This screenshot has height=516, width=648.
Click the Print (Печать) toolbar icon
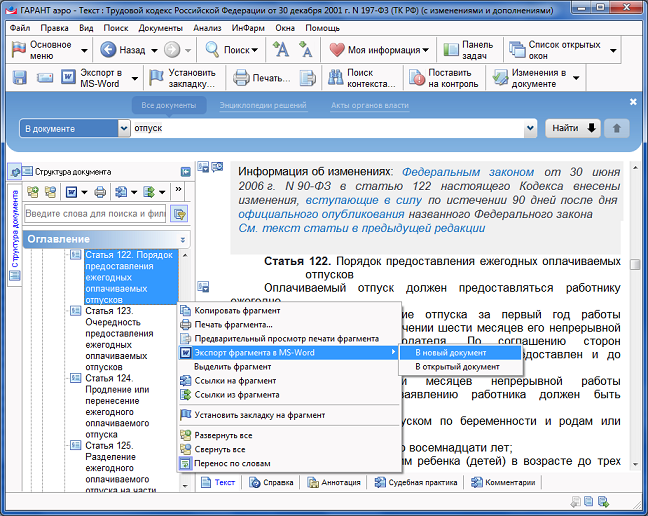click(241, 78)
